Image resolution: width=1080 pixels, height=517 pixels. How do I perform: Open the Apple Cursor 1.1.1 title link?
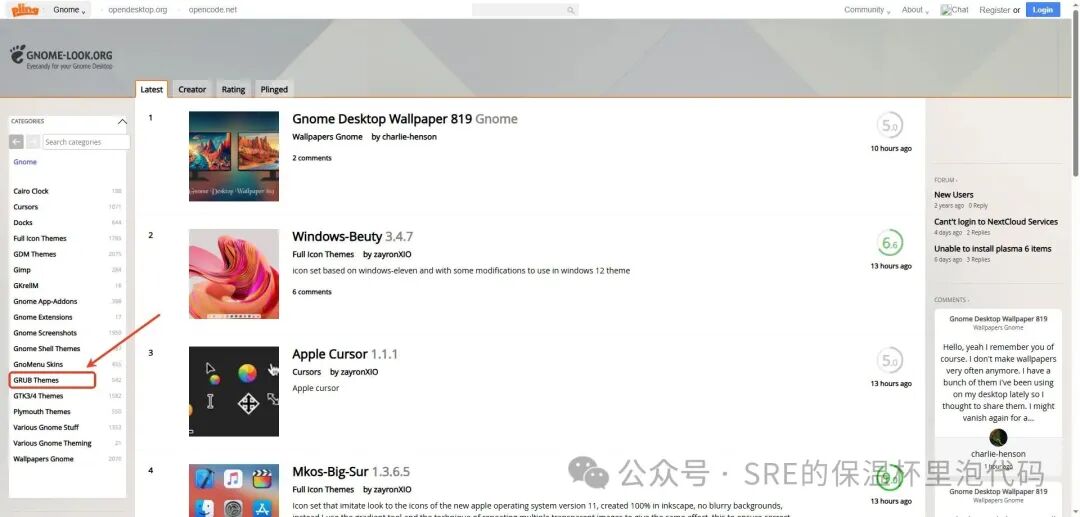[345, 354]
